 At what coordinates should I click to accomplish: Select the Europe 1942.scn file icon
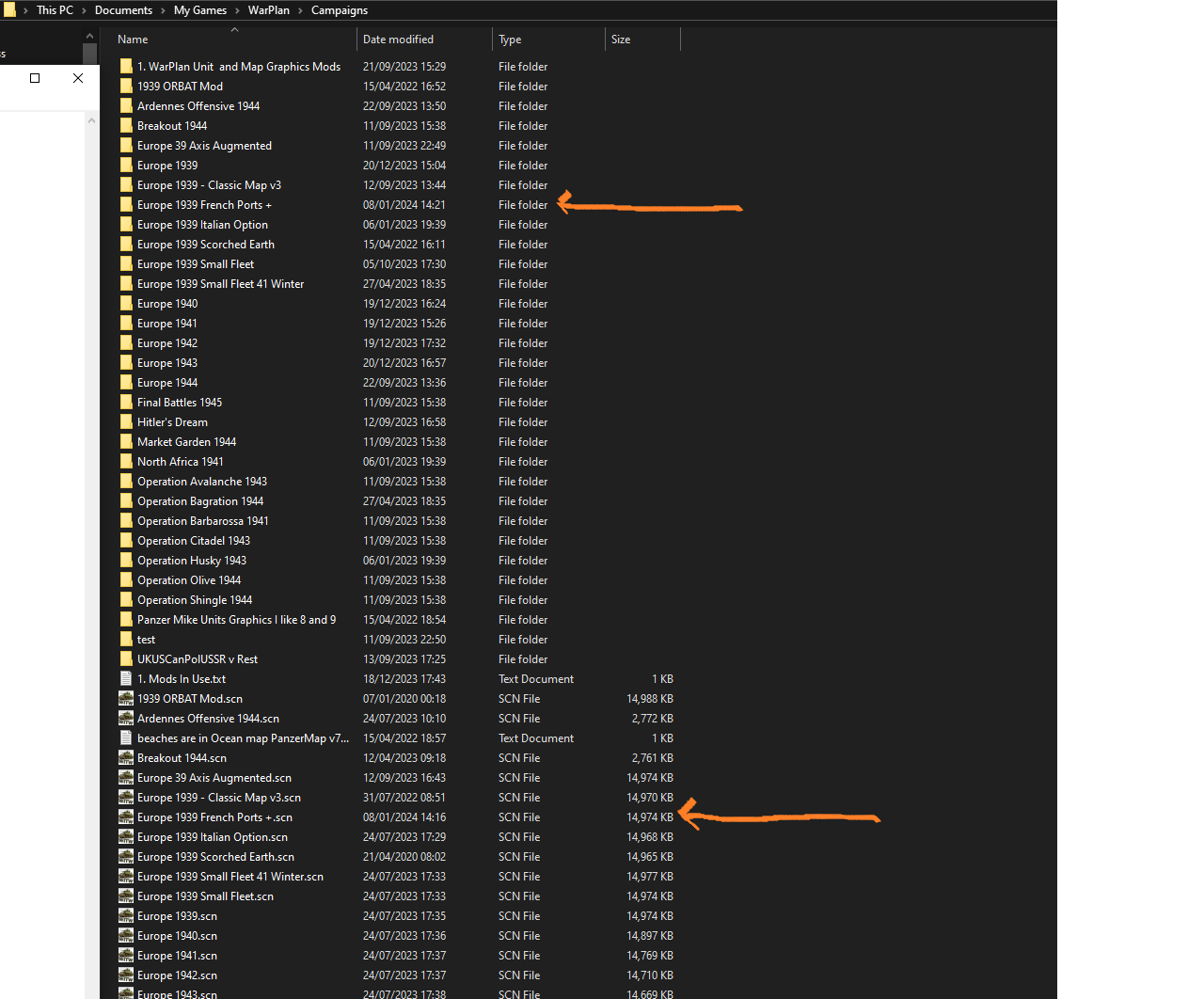pyautogui.click(x=126, y=975)
